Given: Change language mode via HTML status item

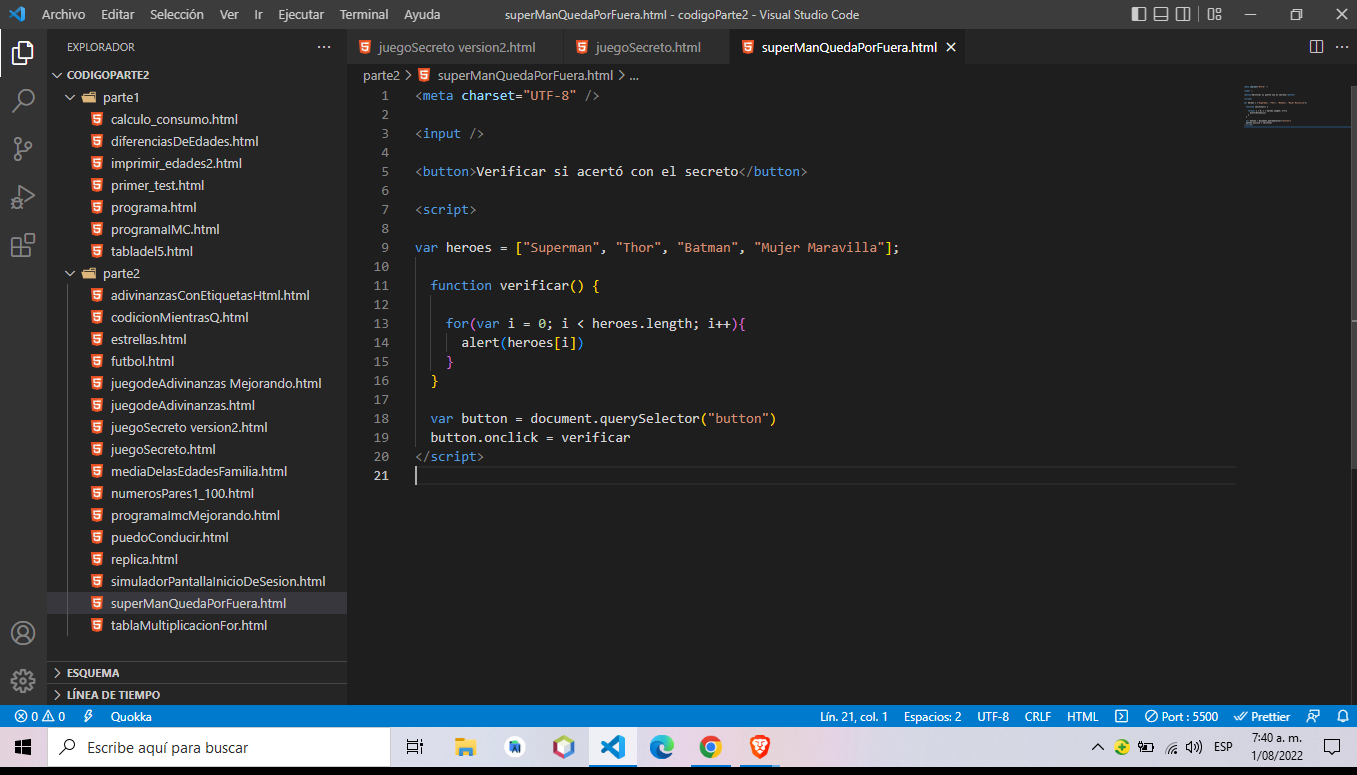Looking at the screenshot, I should coord(1083,717).
